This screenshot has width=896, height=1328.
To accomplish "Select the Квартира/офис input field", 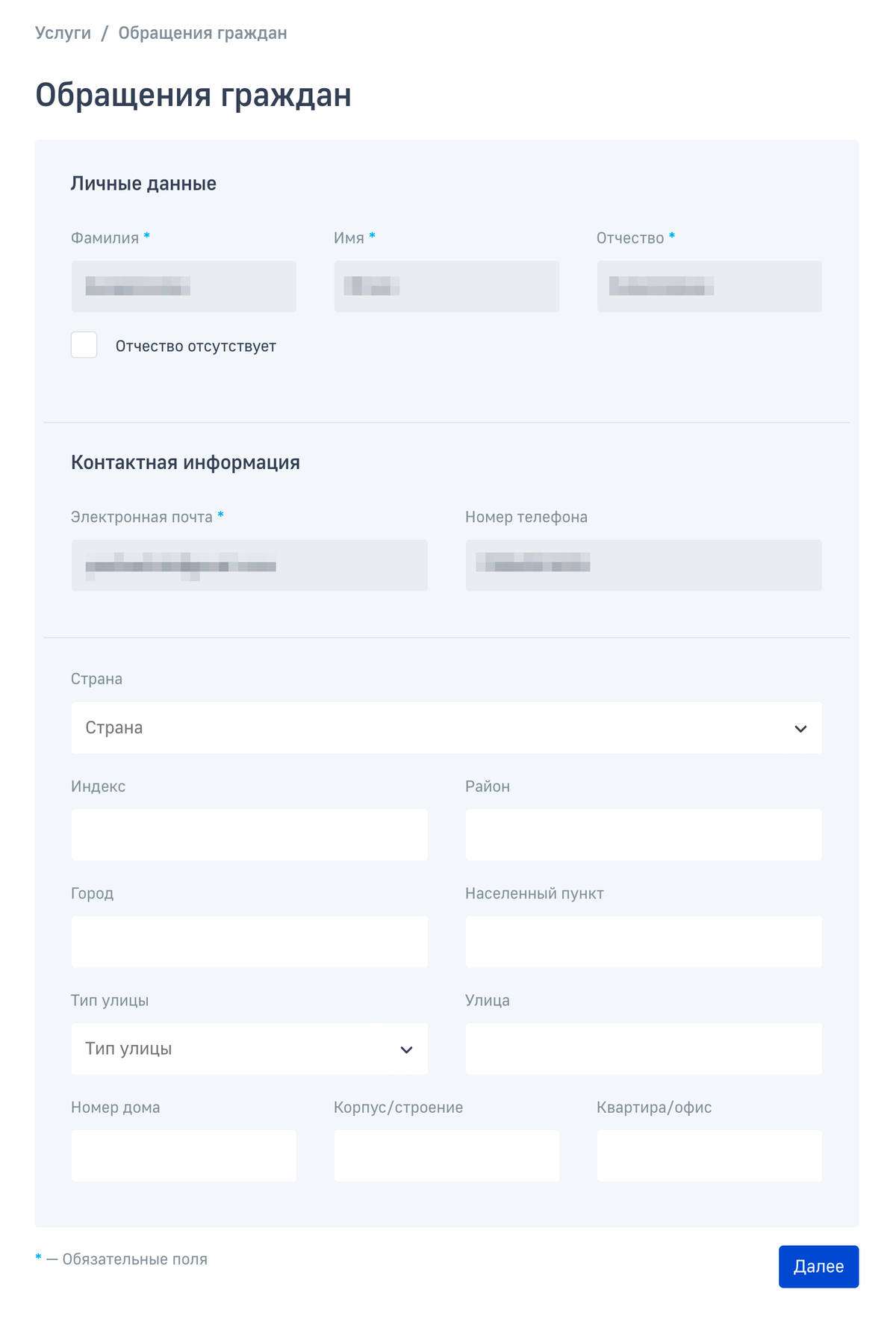I will point(709,1156).
